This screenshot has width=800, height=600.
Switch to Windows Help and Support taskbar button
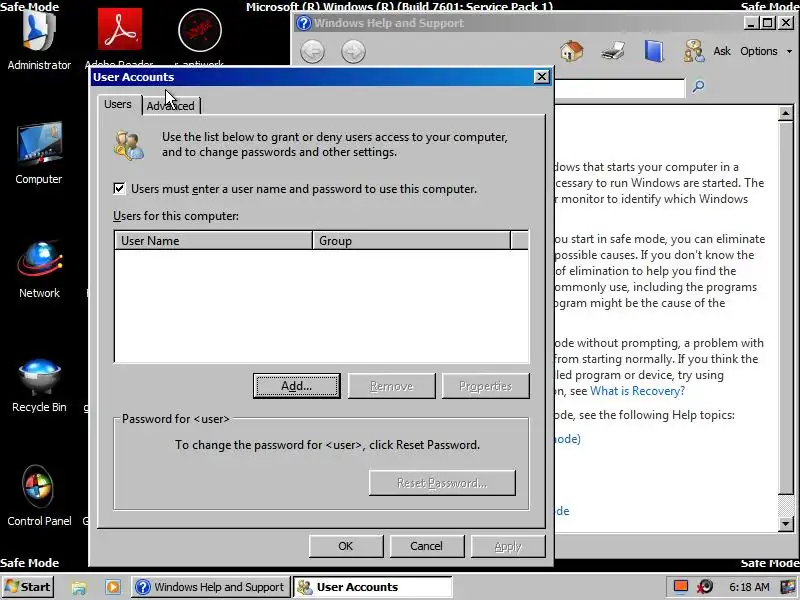[211, 587]
